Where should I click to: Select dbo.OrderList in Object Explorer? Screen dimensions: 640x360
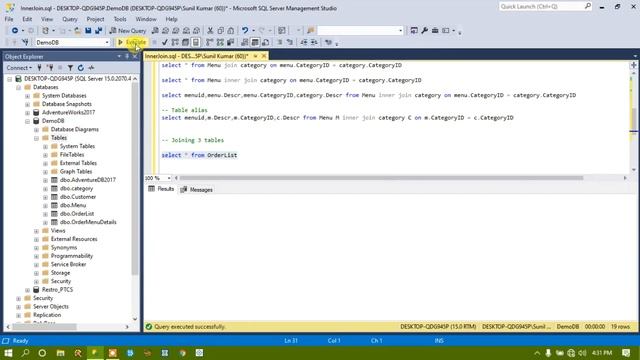(77, 214)
